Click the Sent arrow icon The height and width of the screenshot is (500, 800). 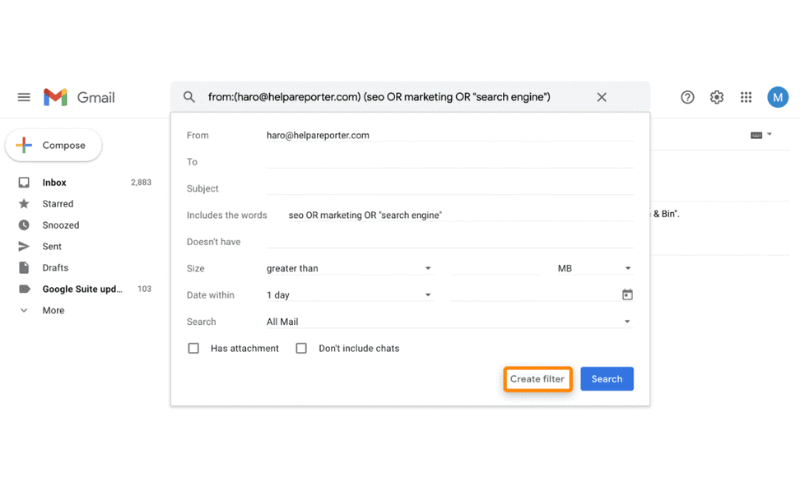(24, 246)
